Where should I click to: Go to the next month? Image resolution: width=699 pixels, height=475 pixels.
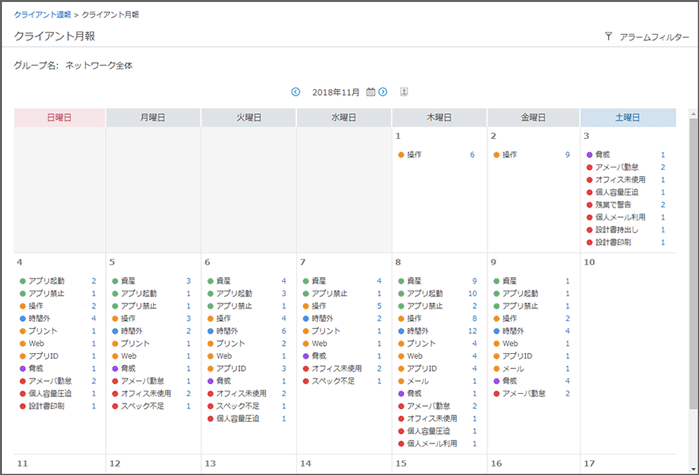pyautogui.click(x=383, y=92)
